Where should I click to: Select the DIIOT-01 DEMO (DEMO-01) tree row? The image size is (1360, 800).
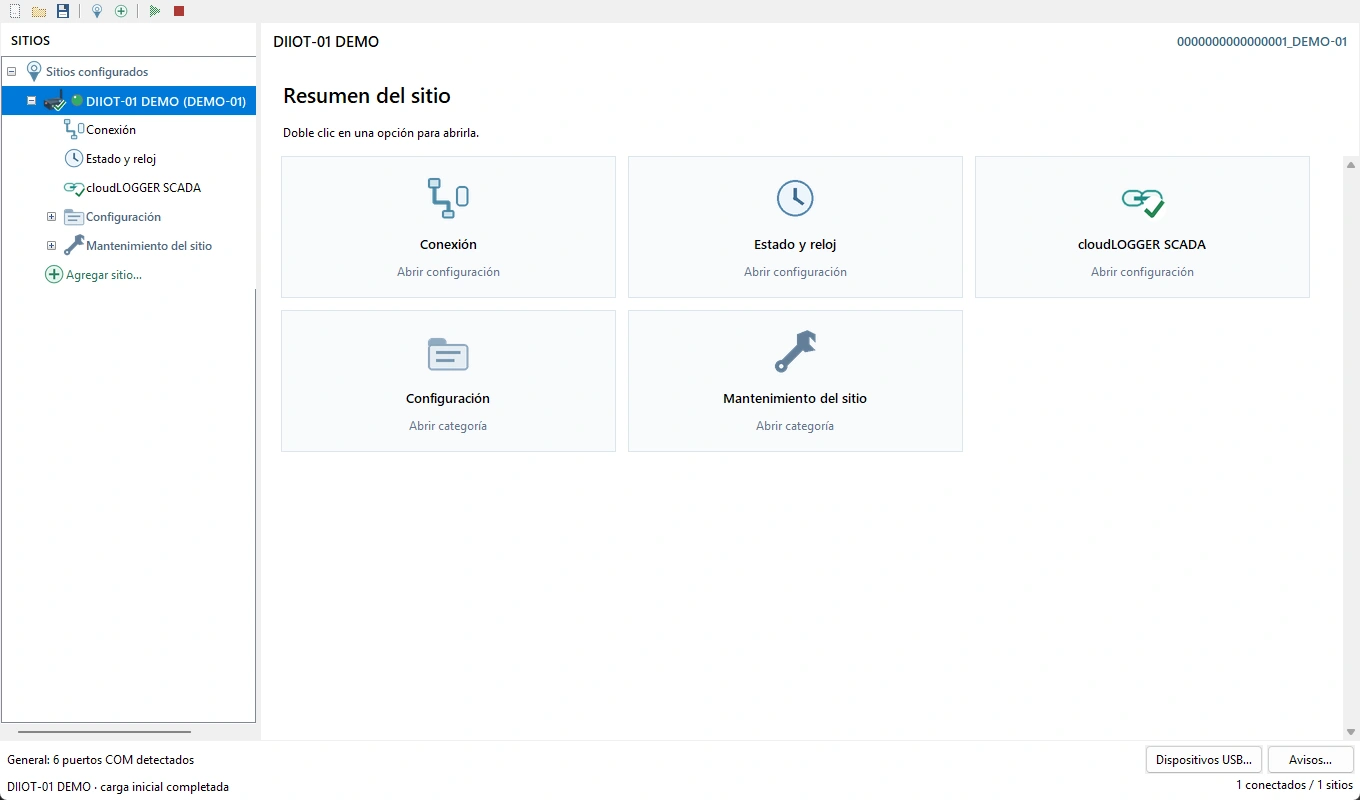pyautogui.click(x=129, y=101)
